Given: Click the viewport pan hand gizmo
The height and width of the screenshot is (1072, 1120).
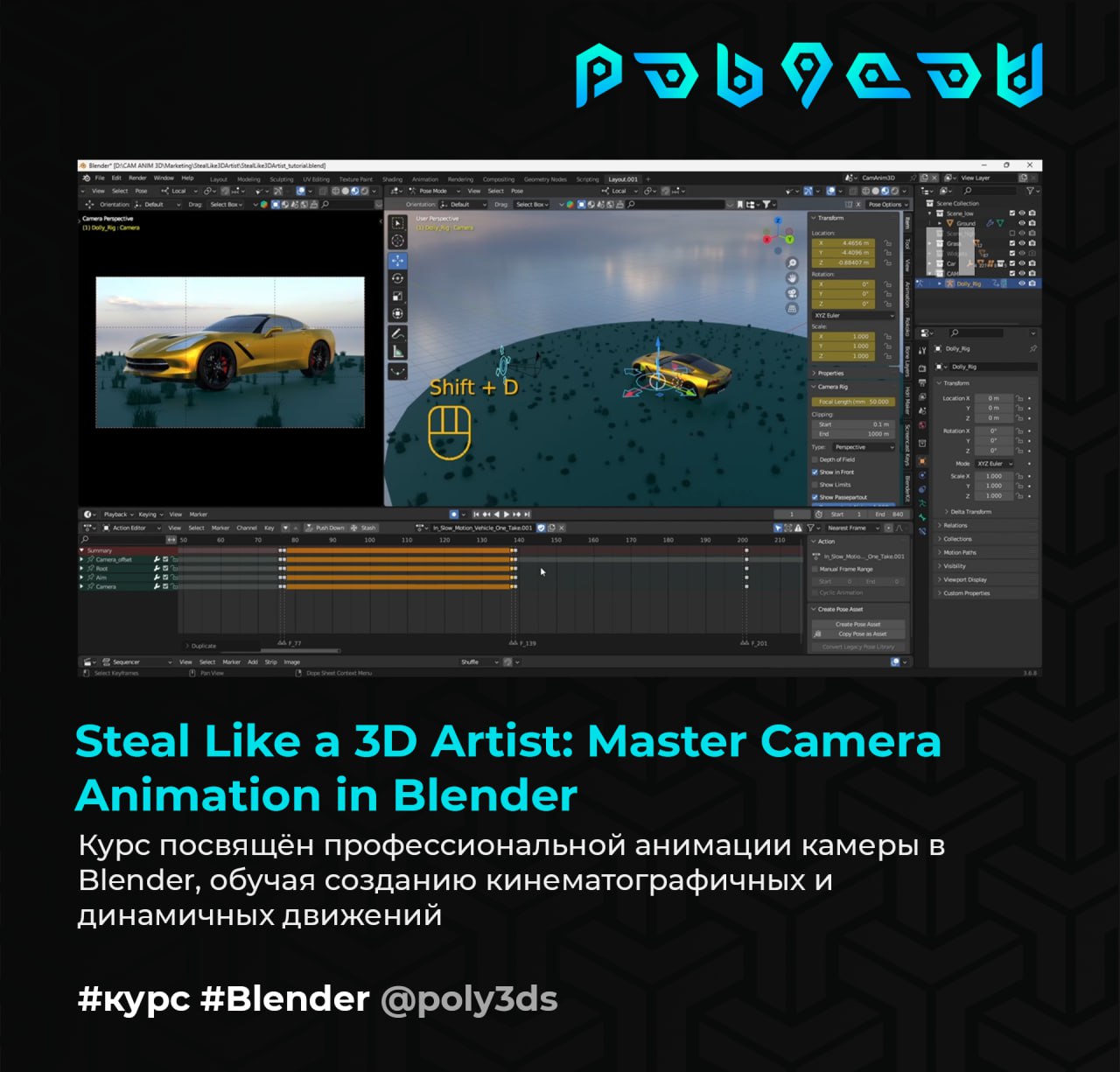Looking at the screenshot, I should pyautogui.click(x=792, y=278).
